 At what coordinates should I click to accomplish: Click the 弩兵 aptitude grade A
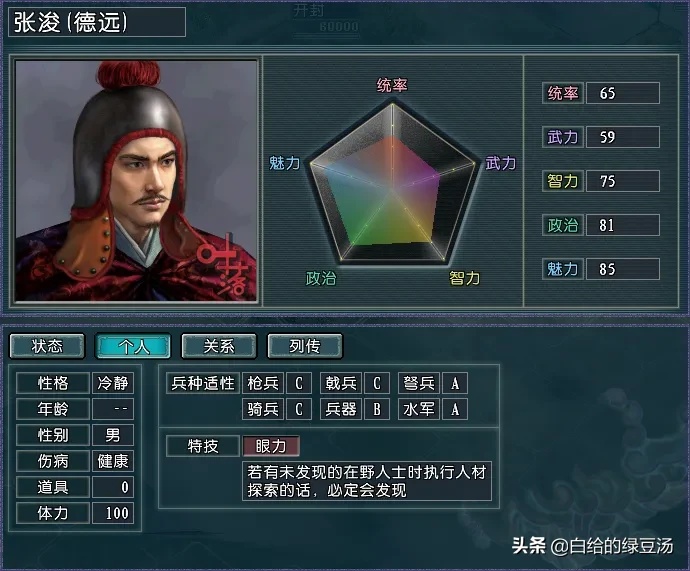455,383
